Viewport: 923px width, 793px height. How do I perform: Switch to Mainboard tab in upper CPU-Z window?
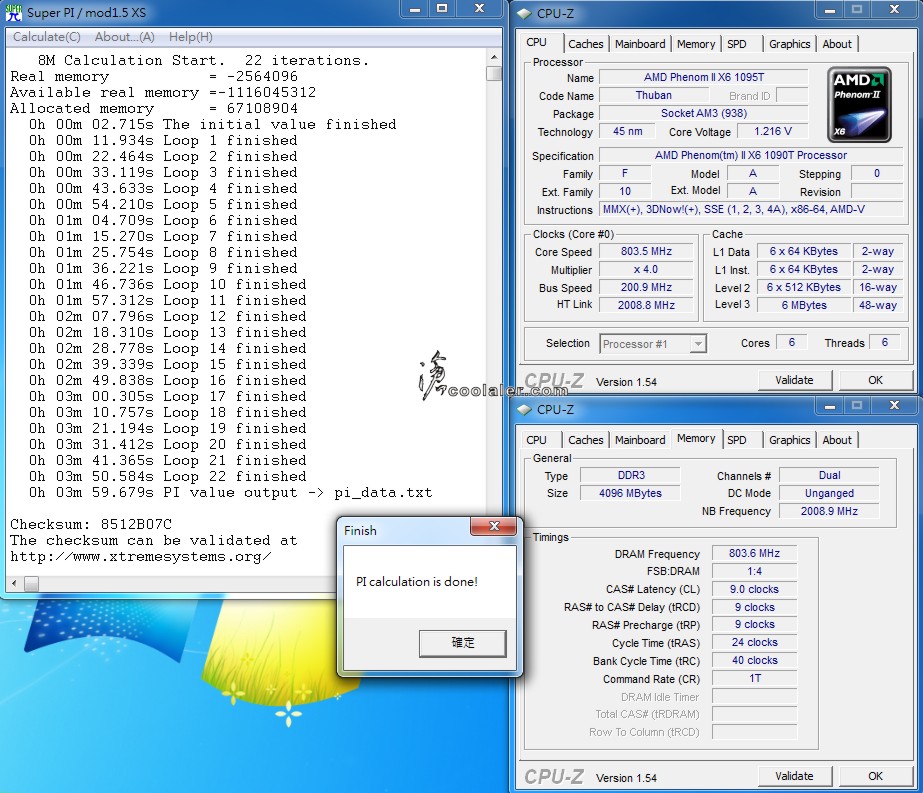tap(640, 44)
